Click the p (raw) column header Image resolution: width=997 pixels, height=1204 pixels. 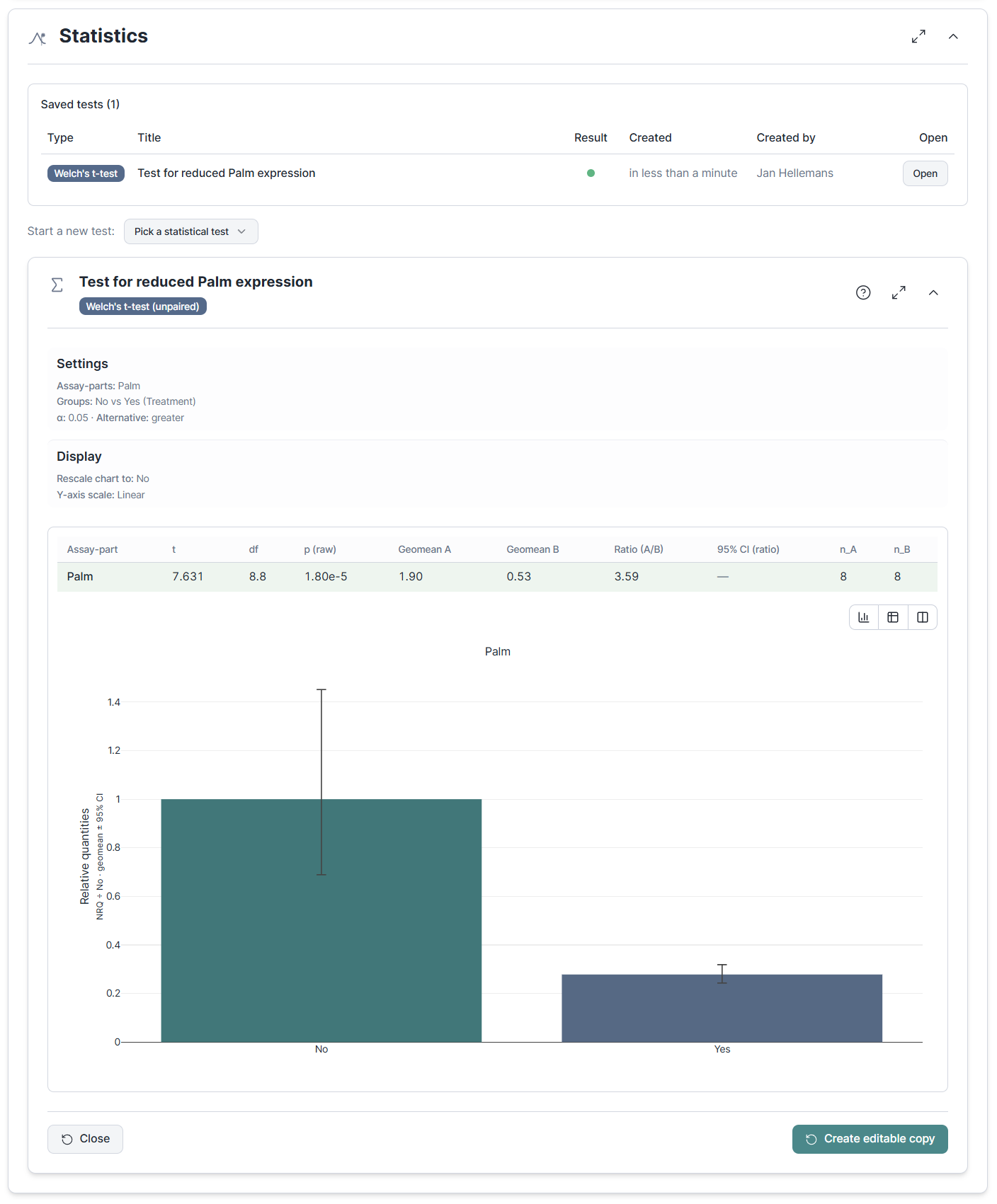[x=320, y=549]
